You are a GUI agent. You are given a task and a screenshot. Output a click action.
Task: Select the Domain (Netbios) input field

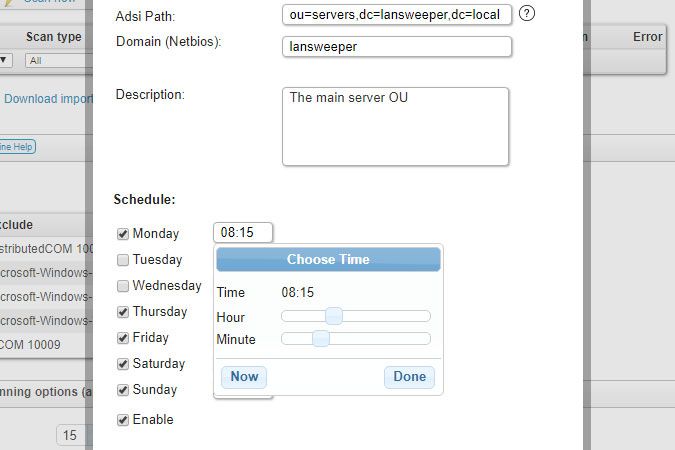point(397,47)
